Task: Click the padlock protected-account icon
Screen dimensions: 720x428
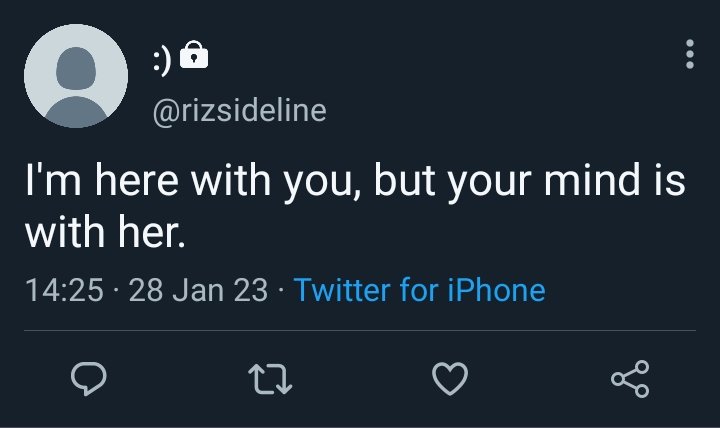Action: click(x=194, y=55)
